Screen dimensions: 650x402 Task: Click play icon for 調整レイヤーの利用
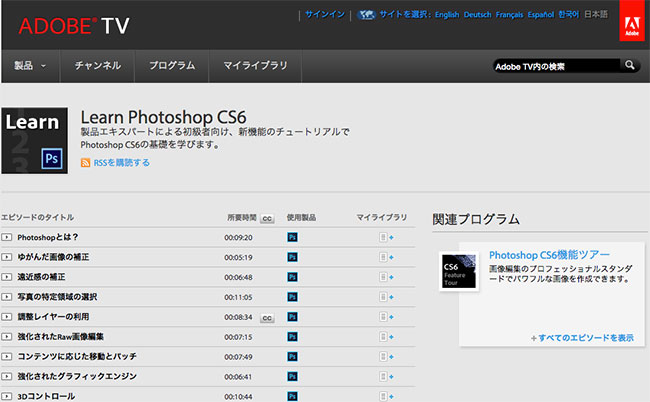[6, 317]
